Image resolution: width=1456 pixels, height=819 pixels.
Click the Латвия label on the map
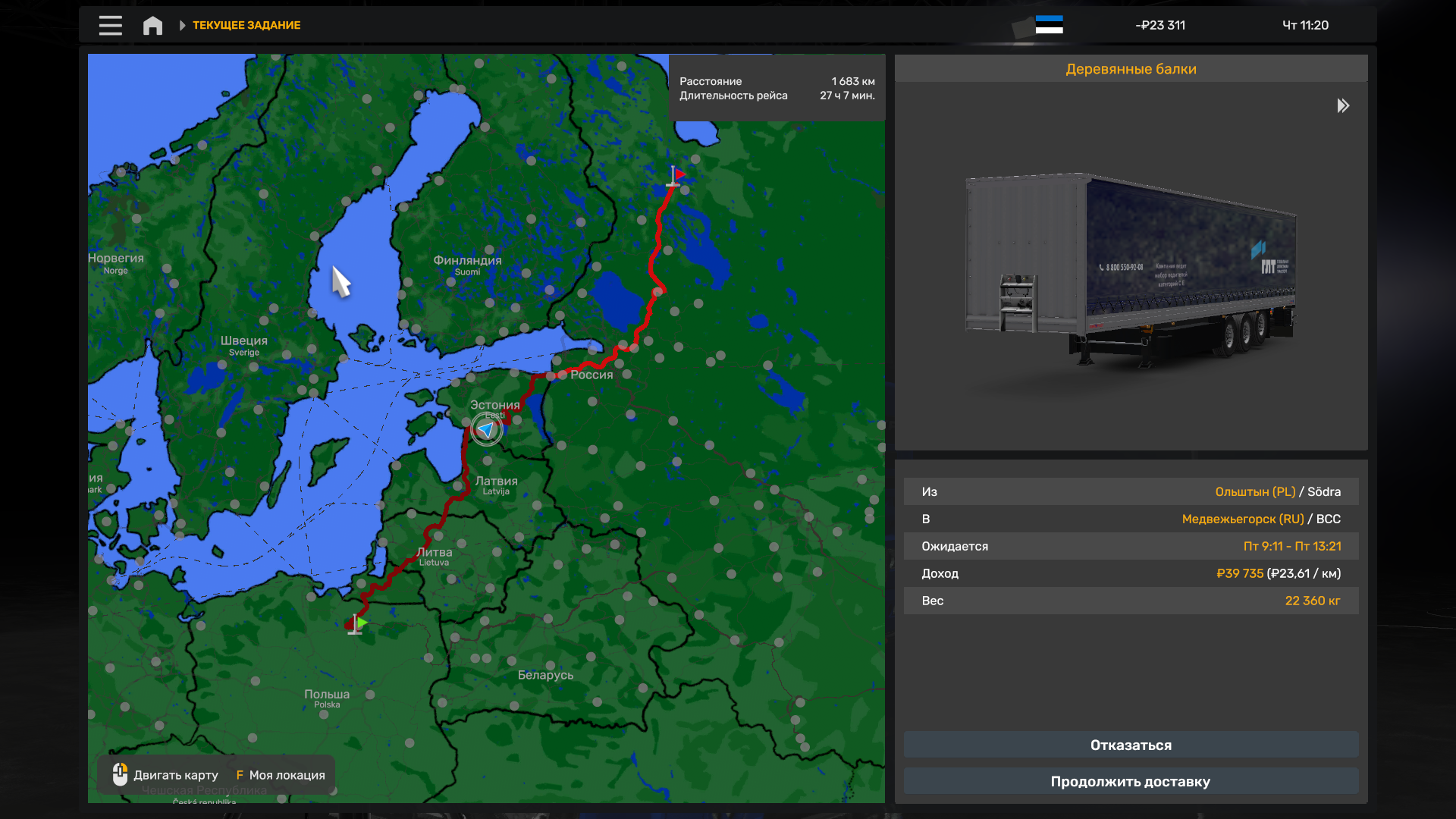point(496,481)
